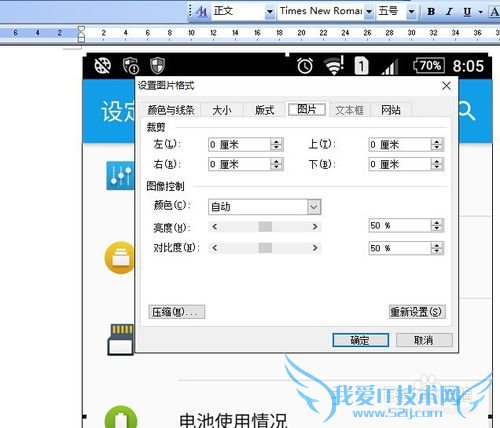500x428 pixels.
Task: Click the 取消 cancel button
Action: (x=424, y=340)
